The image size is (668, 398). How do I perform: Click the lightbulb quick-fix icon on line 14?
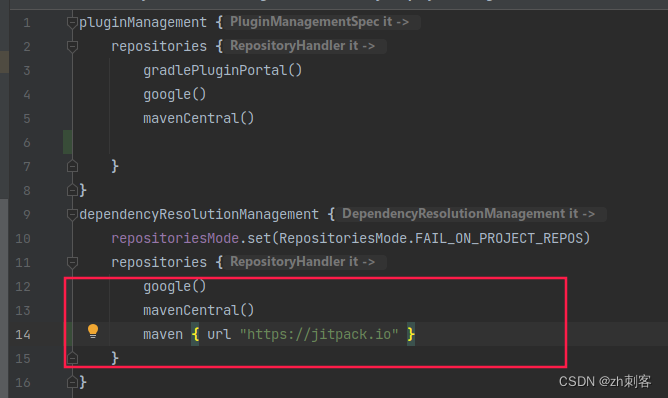coord(93,331)
